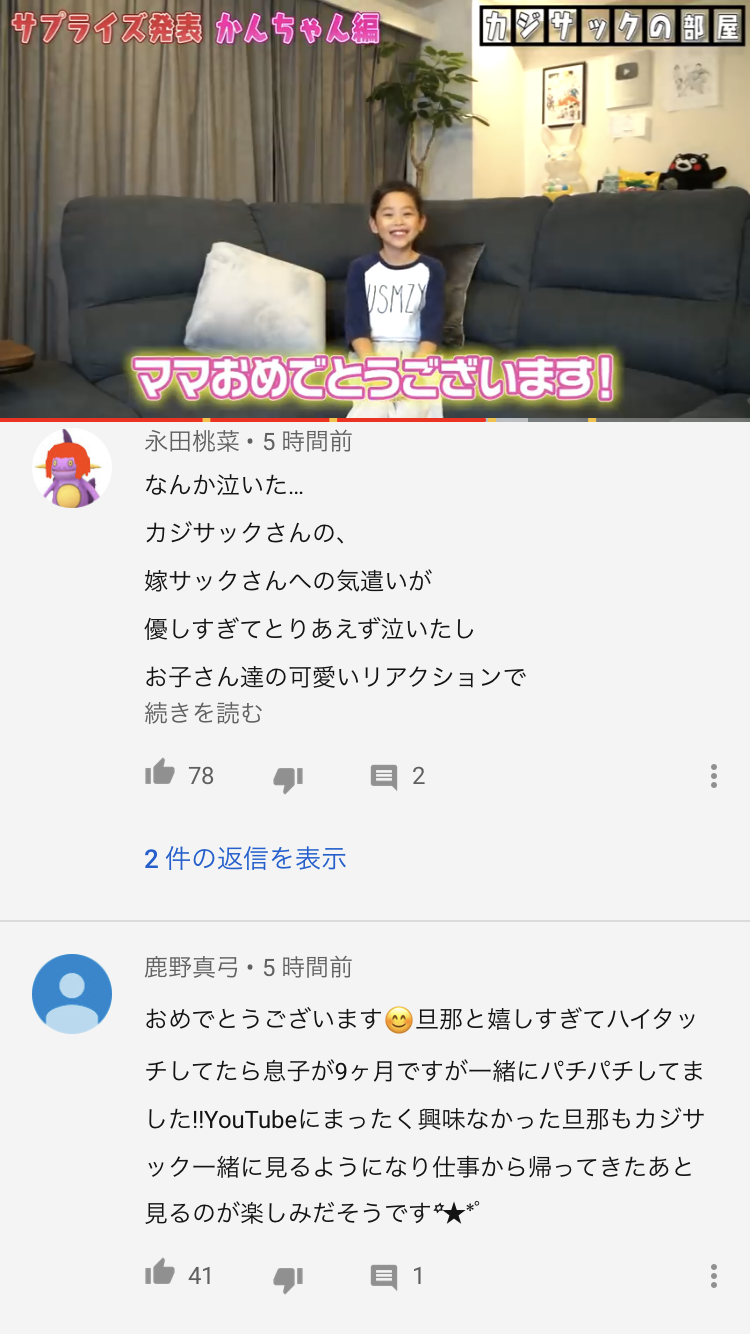
Task: Expand comment with 続きを読む
Action: pyautogui.click(x=204, y=713)
